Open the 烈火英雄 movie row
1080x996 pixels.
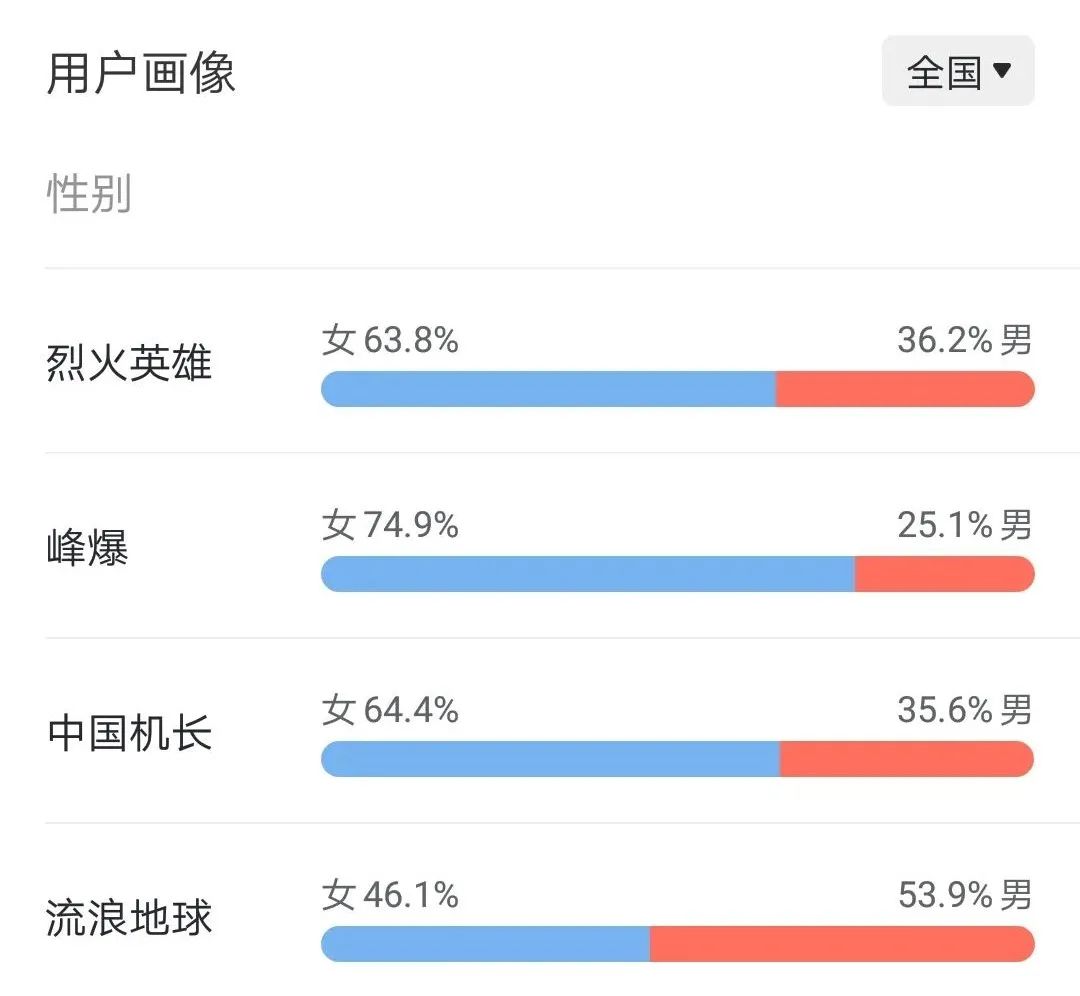(129, 362)
